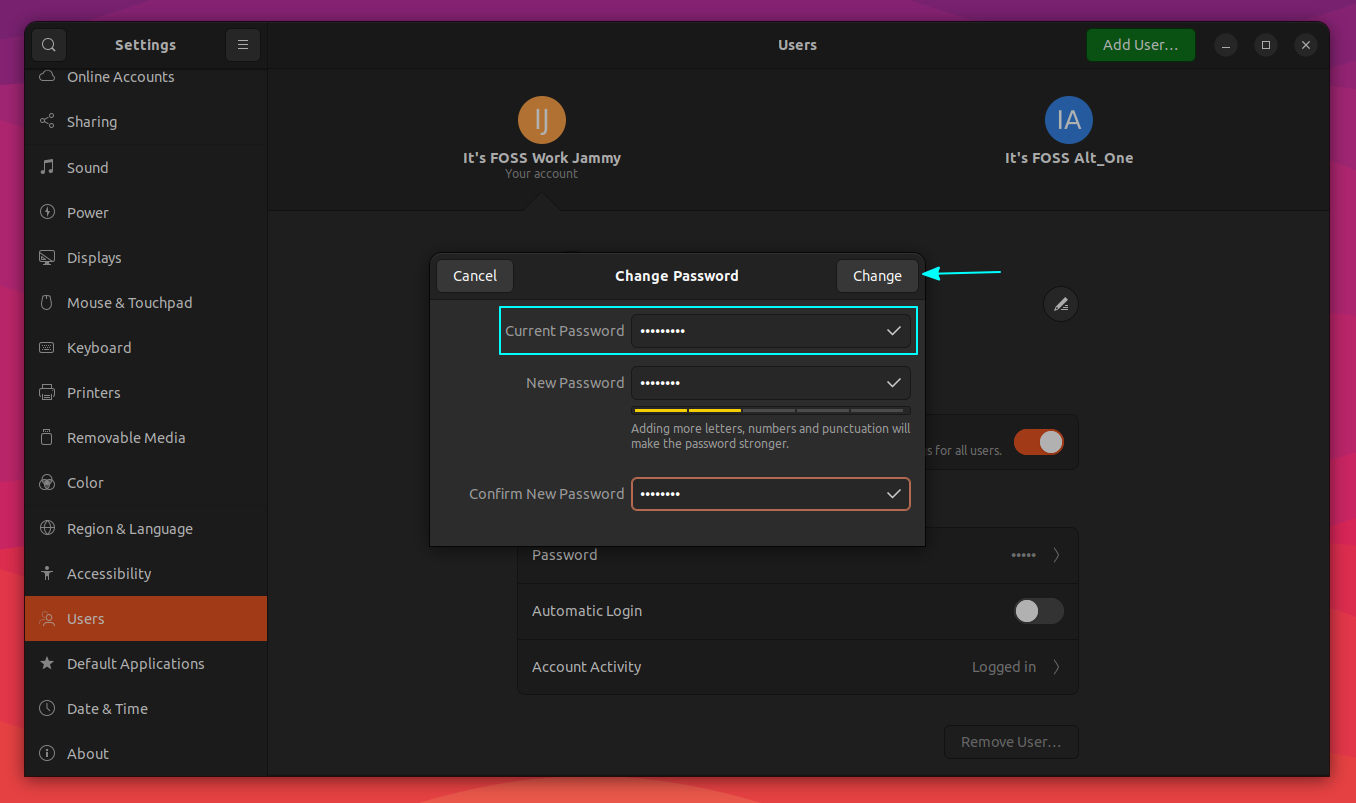Click the Color icon in sidebar
The width and height of the screenshot is (1356, 803).
[47, 483]
